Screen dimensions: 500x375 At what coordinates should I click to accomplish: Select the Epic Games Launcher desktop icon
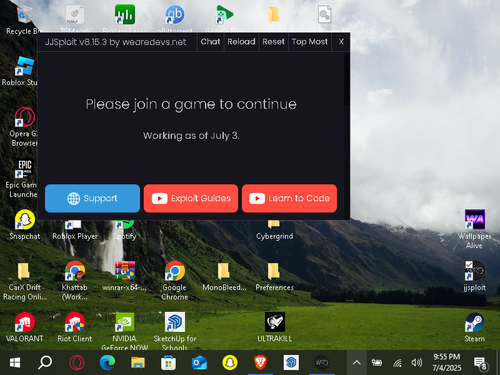pyautogui.click(x=22, y=178)
